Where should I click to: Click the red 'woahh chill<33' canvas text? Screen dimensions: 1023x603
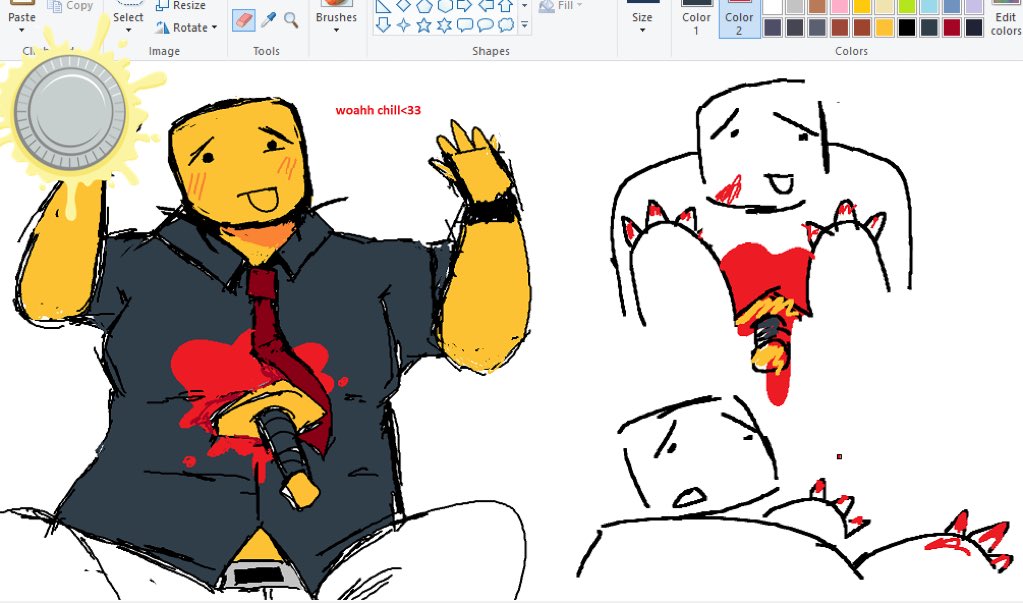(x=378, y=110)
